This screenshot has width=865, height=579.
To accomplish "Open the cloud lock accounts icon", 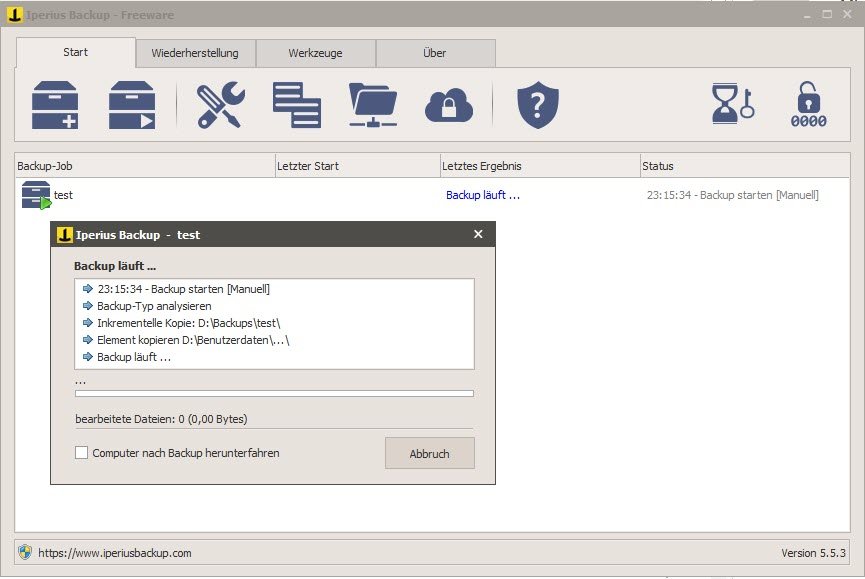I will 449,105.
